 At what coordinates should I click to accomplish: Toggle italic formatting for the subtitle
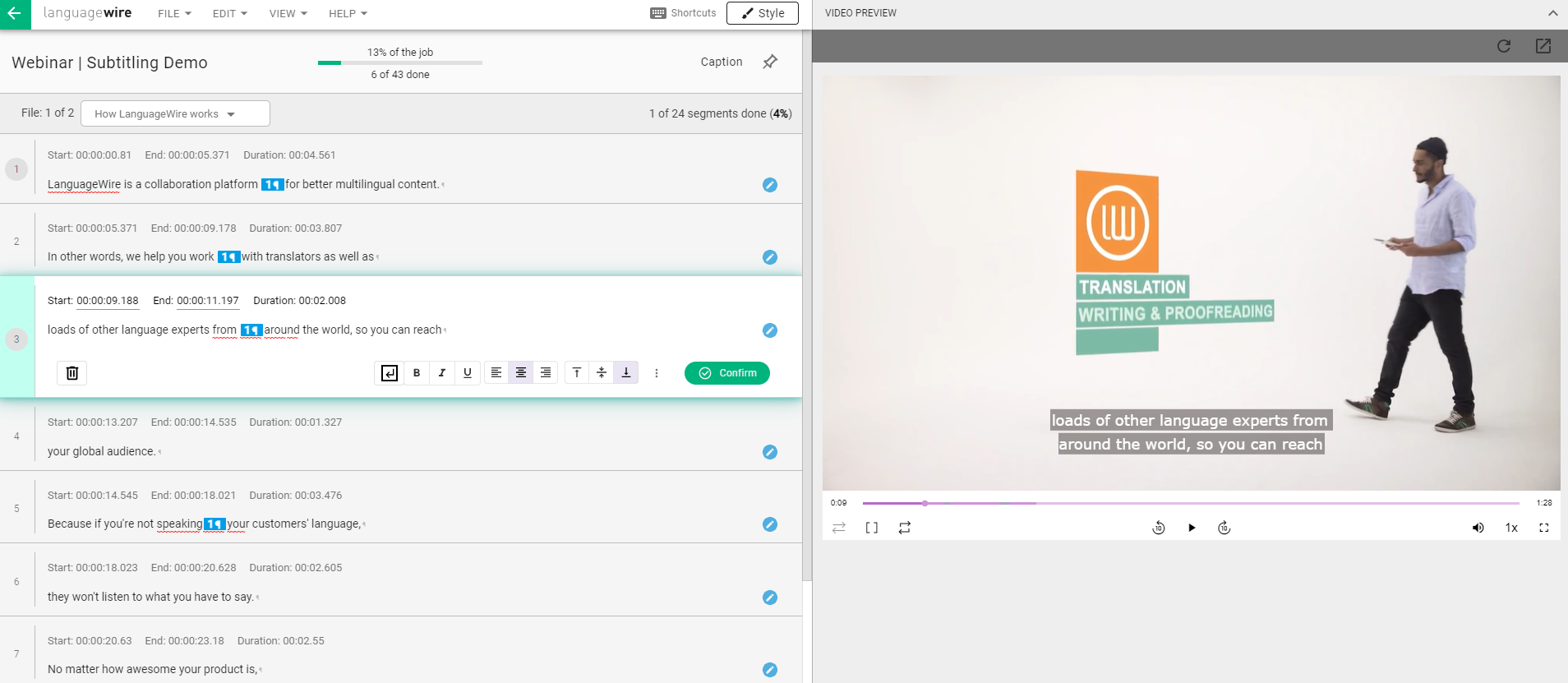point(442,373)
